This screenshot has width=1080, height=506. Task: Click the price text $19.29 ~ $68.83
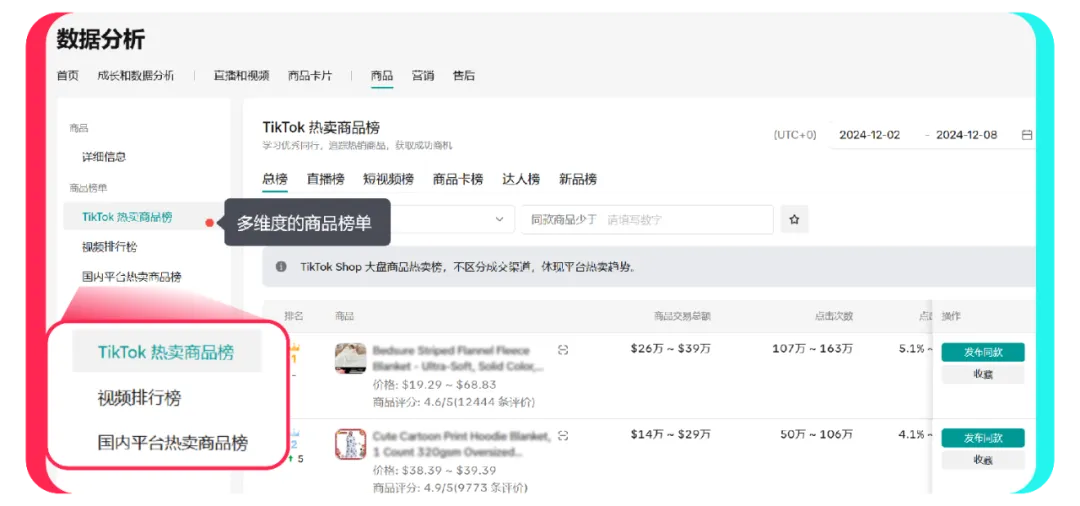click(447, 385)
